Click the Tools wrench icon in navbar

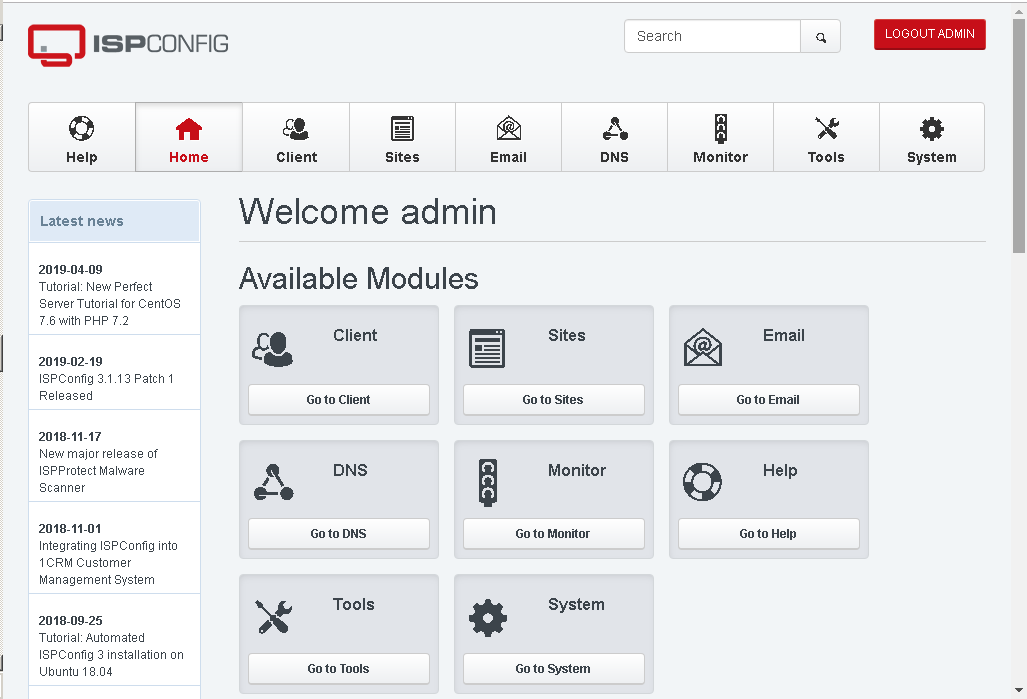click(x=827, y=128)
